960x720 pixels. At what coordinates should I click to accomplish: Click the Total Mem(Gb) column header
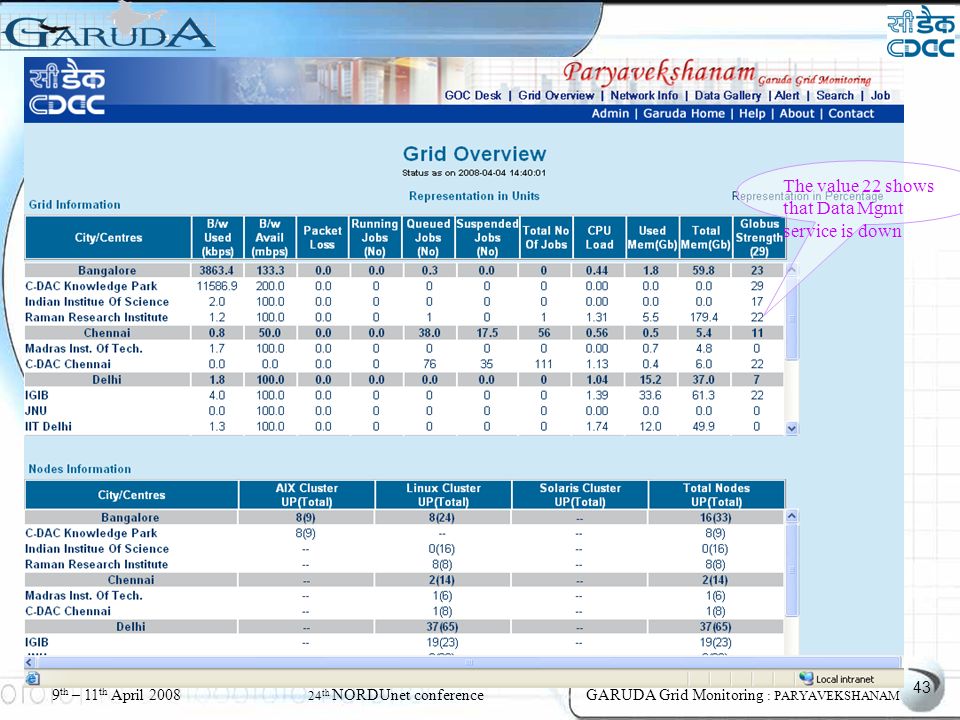[705, 238]
